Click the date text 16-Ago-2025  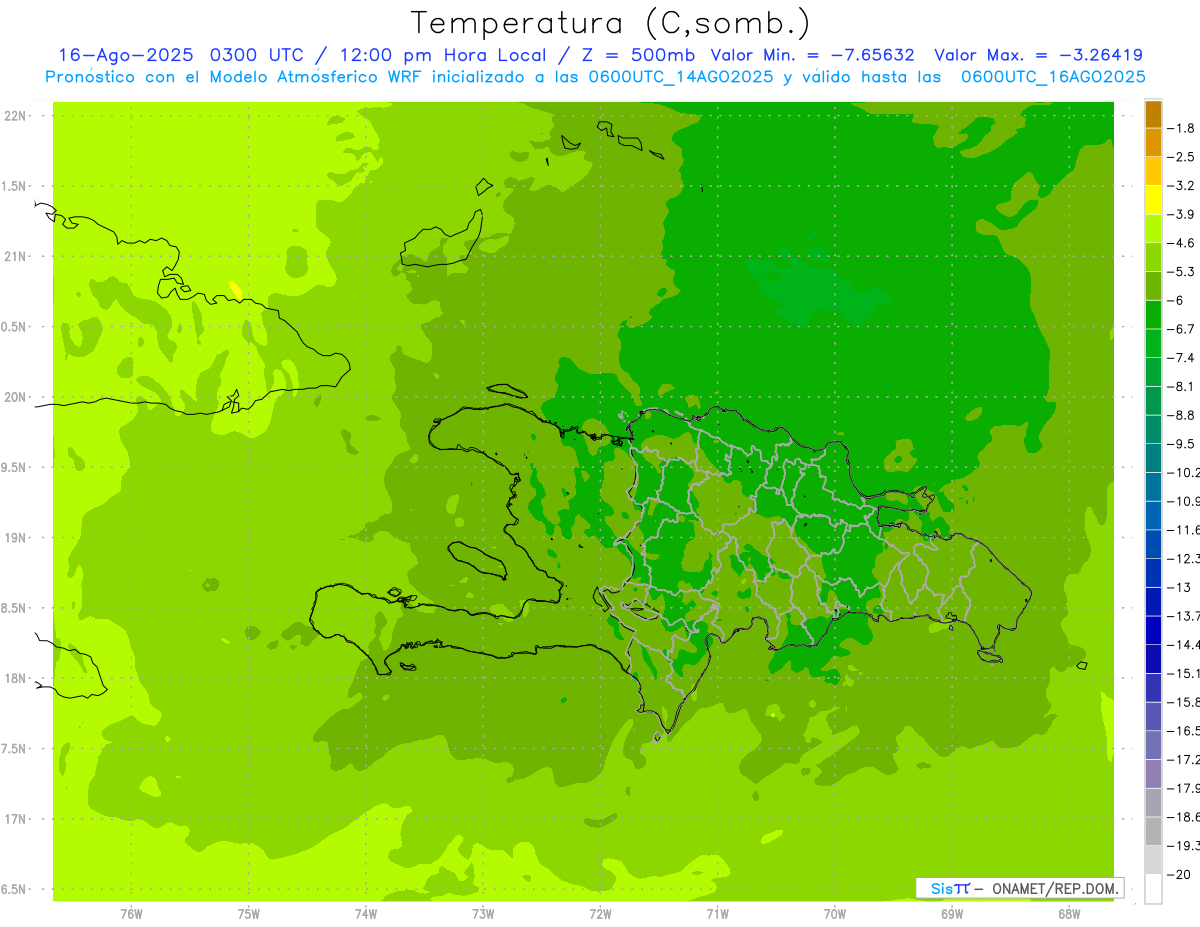point(126,55)
